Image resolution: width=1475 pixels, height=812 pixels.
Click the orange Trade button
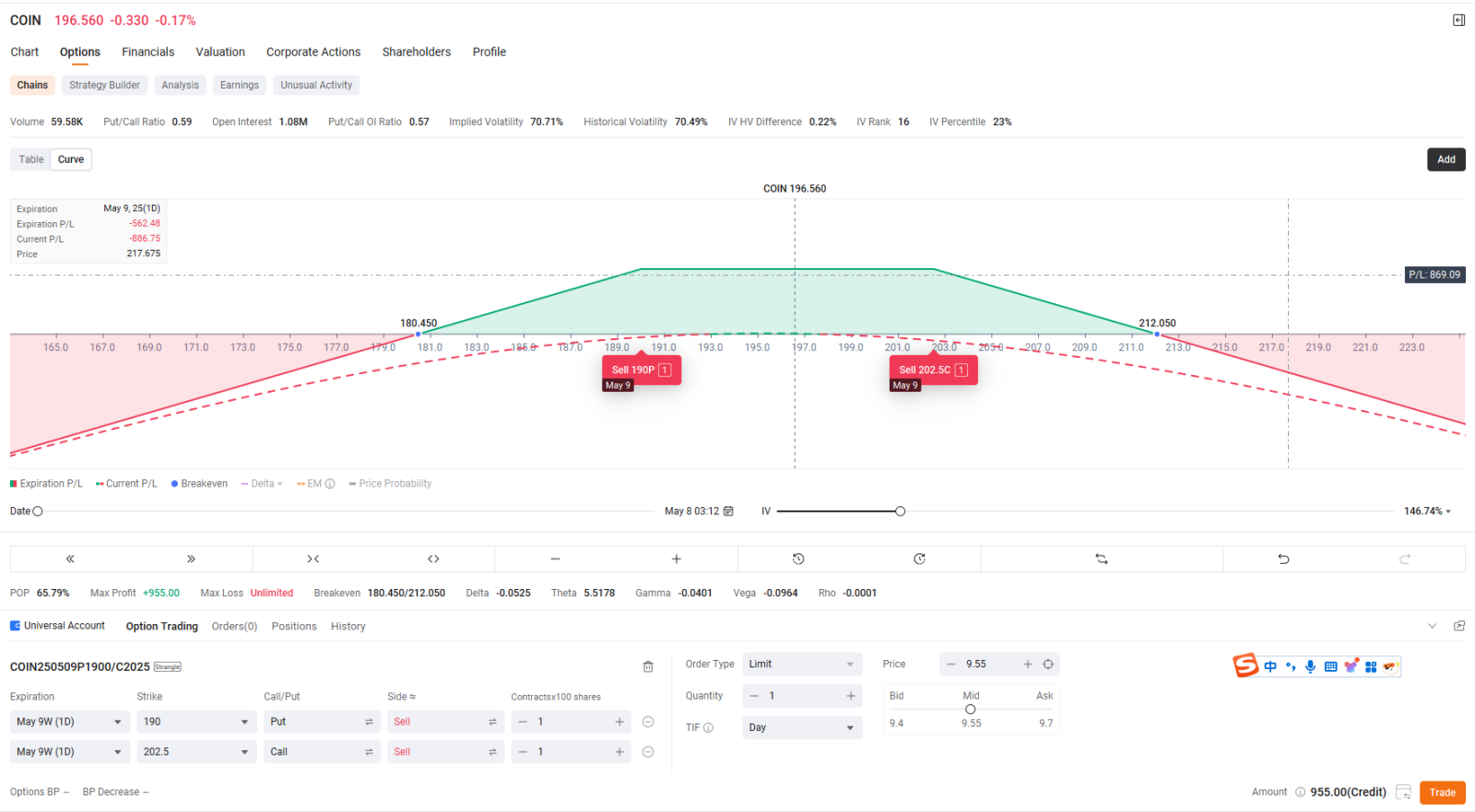[x=1443, y=792]
